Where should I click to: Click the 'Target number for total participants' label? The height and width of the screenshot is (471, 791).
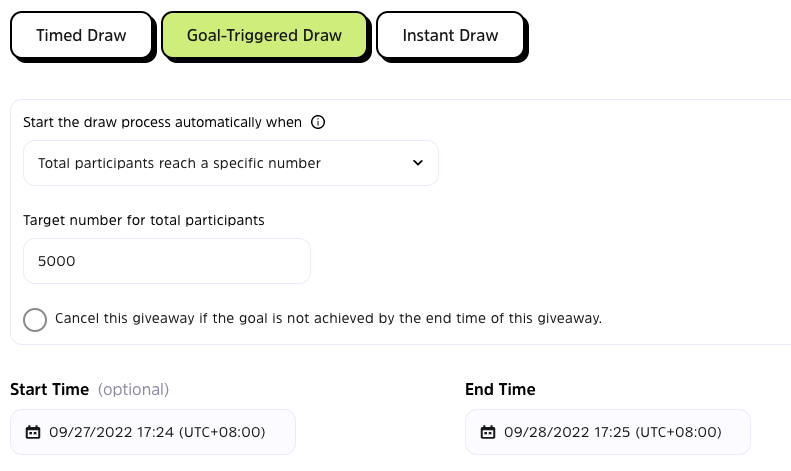[143, 220]
